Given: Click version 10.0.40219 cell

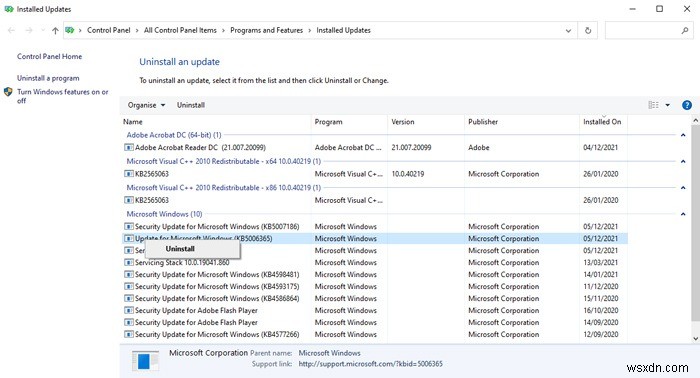Looking at the screenshot, I should pos(408,174).
